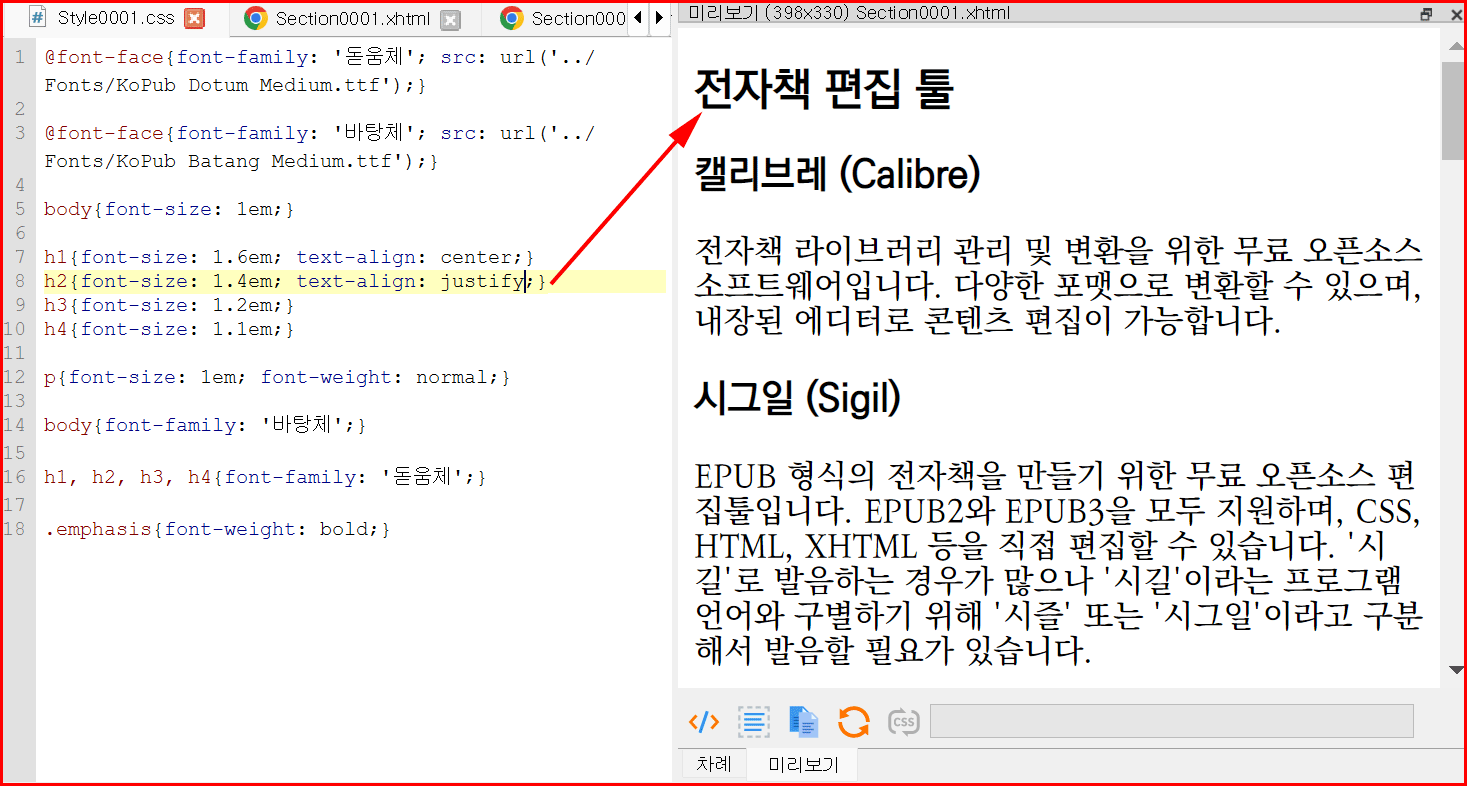The width and height of the screenshot is (1467, 786).
Task: Reload the preview with orange refresh icon
Action: (853, 721)
